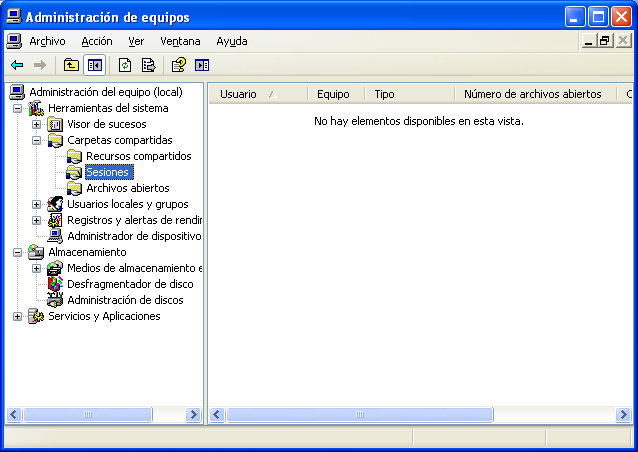Click the Up one level folder icon
Screen dimensions: 638x452
click(x=71, y=65)
